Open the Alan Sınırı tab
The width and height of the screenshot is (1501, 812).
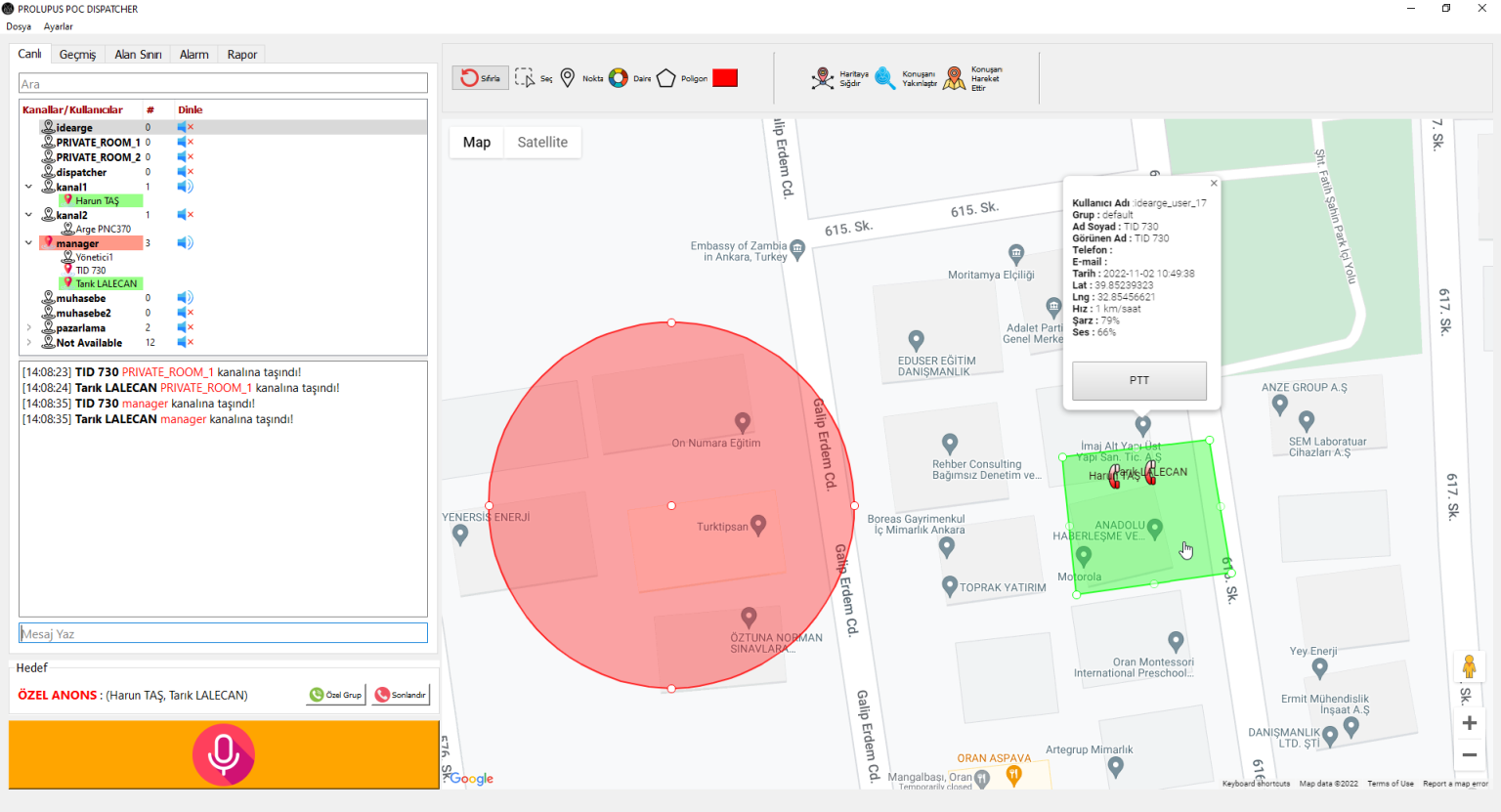(138, 55)
